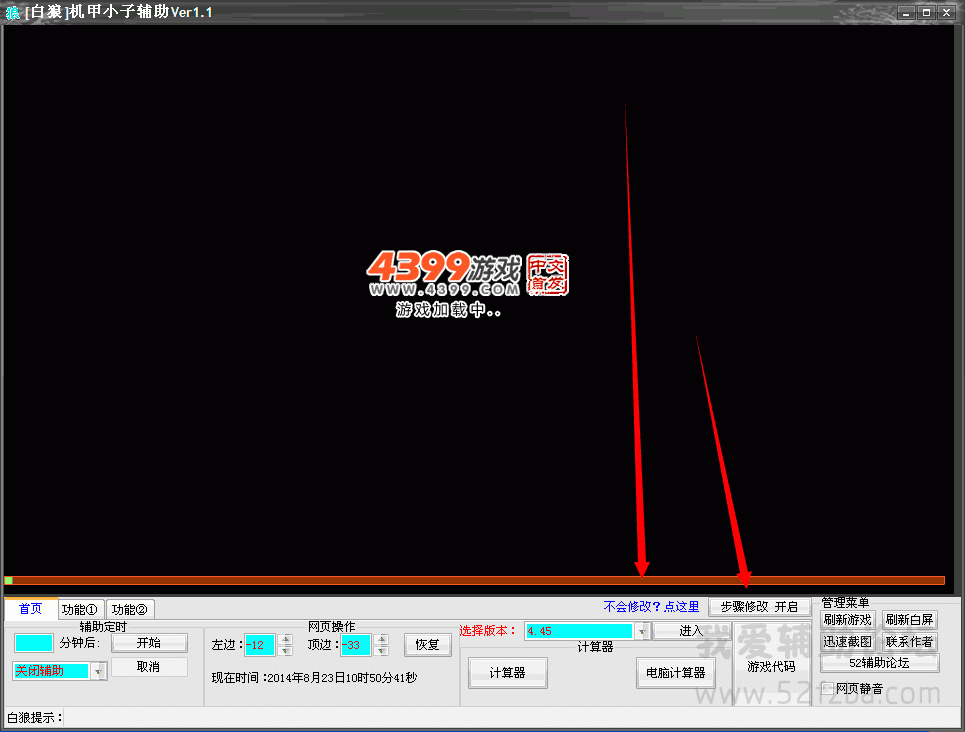Open the 选择版本 dropdown showing 4.45
This screenshot has width=965, height=732.
tap(643, 632)
